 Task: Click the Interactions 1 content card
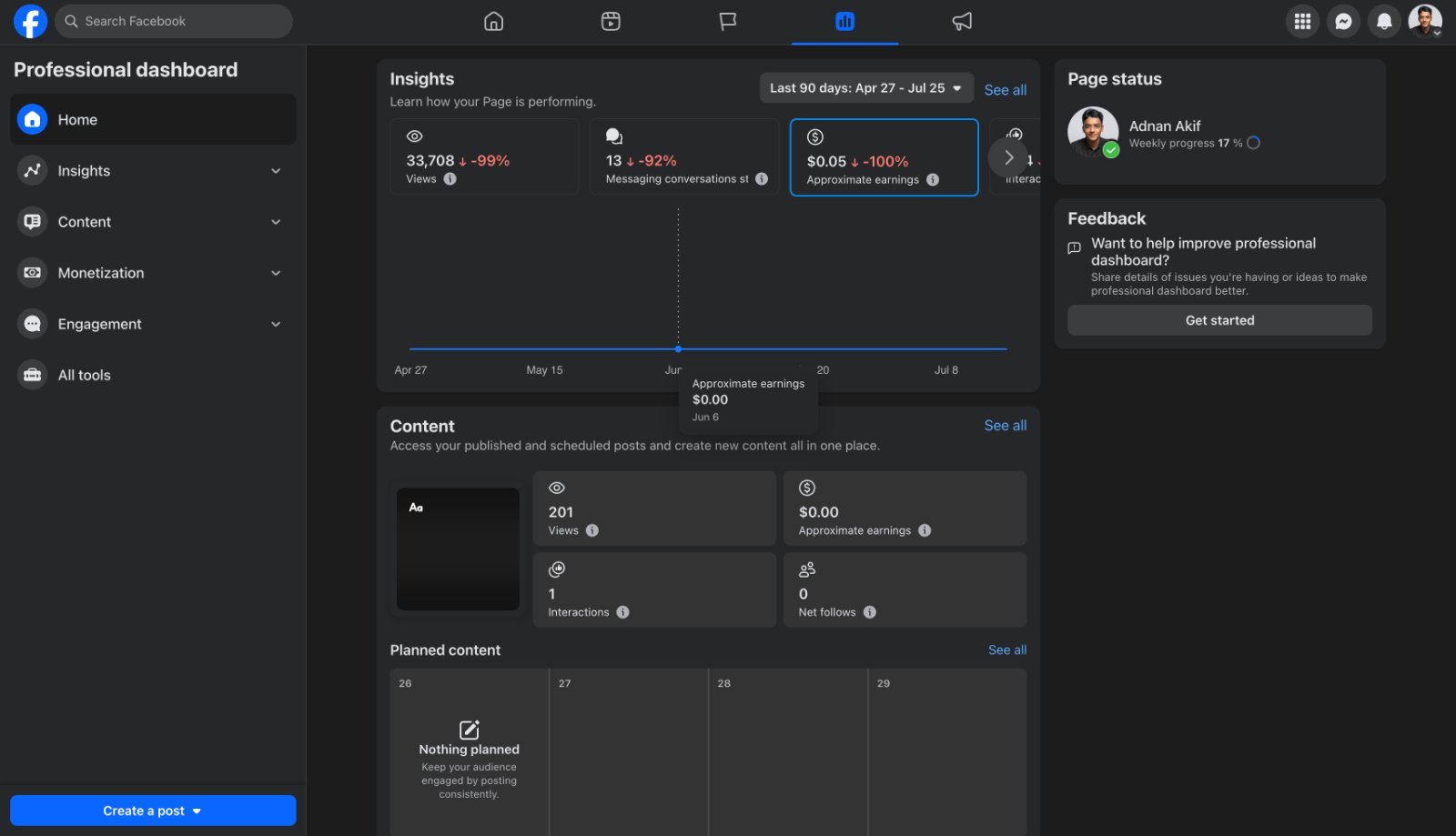tap(654, 589)
